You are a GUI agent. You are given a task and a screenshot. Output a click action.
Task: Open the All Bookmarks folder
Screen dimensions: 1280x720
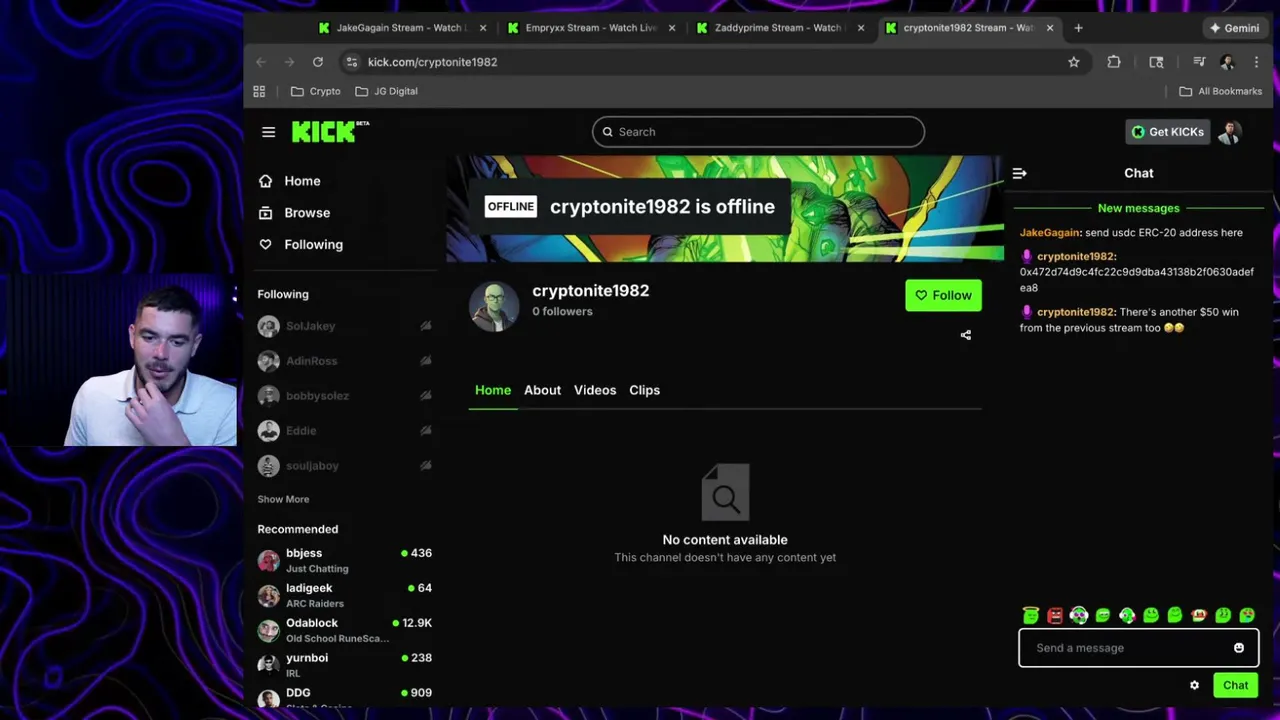point(1220,91)
